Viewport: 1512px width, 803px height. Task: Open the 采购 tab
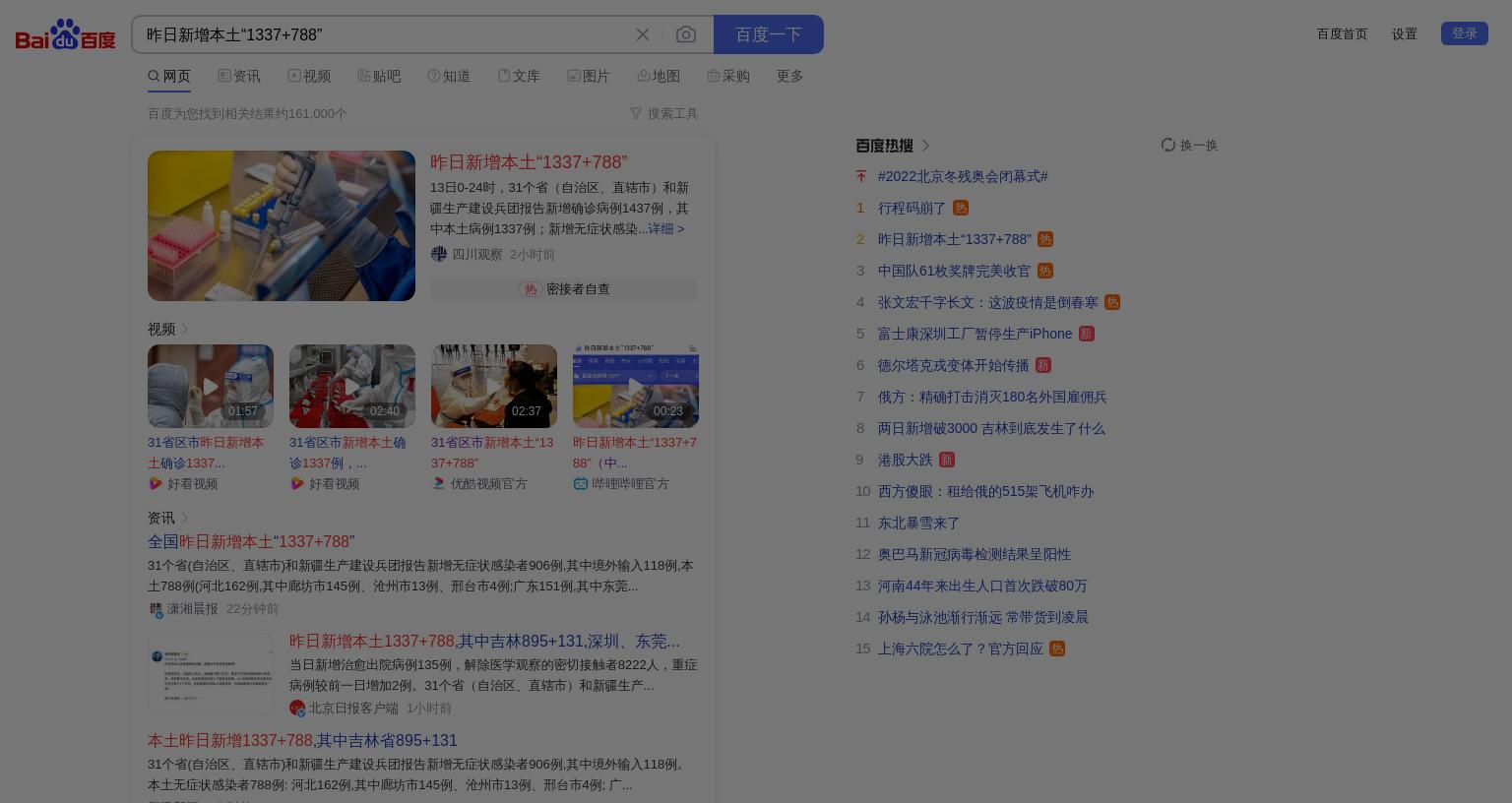(728, 76)
